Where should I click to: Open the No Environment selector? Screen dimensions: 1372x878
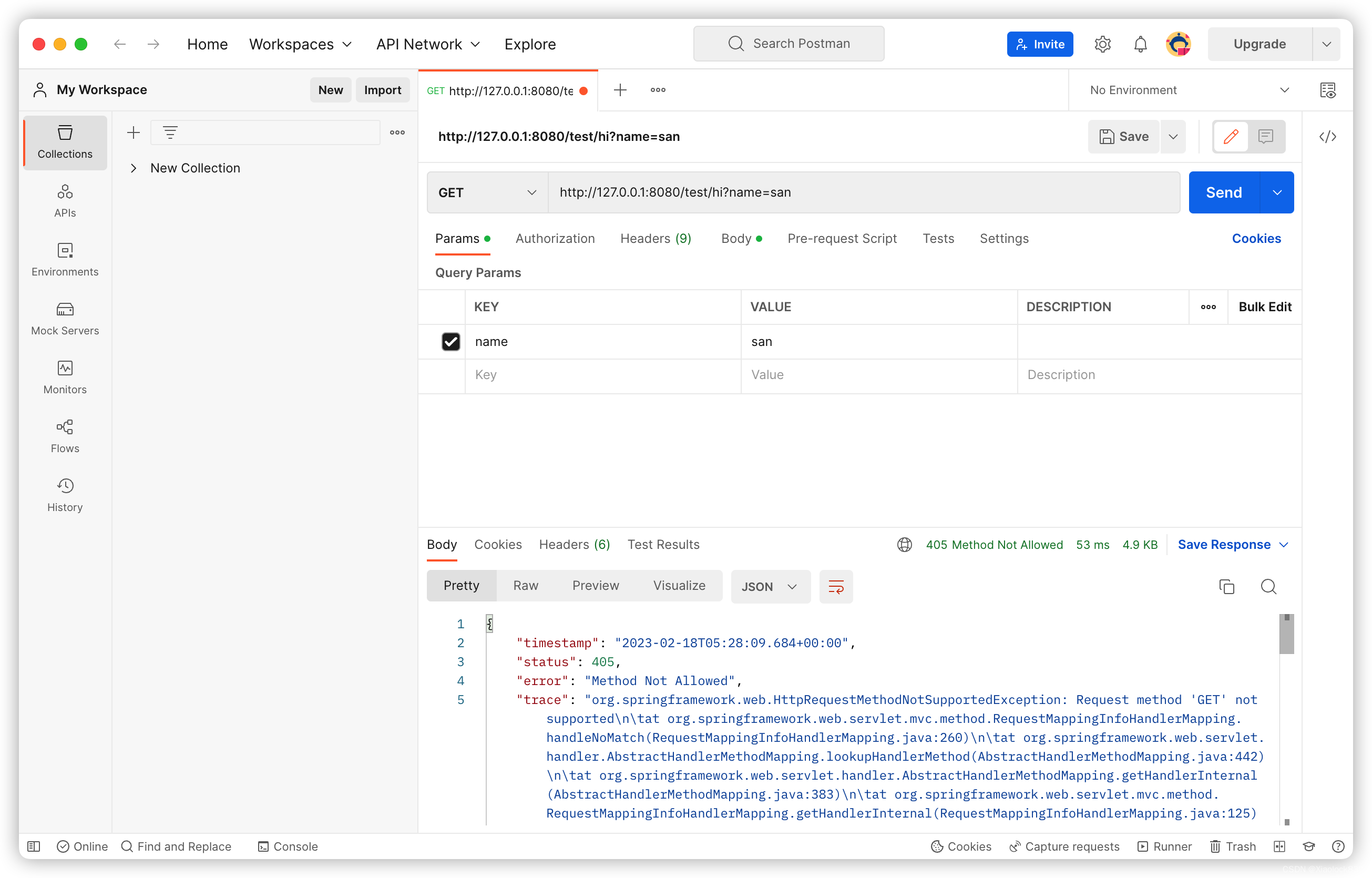coord(1189,89)
